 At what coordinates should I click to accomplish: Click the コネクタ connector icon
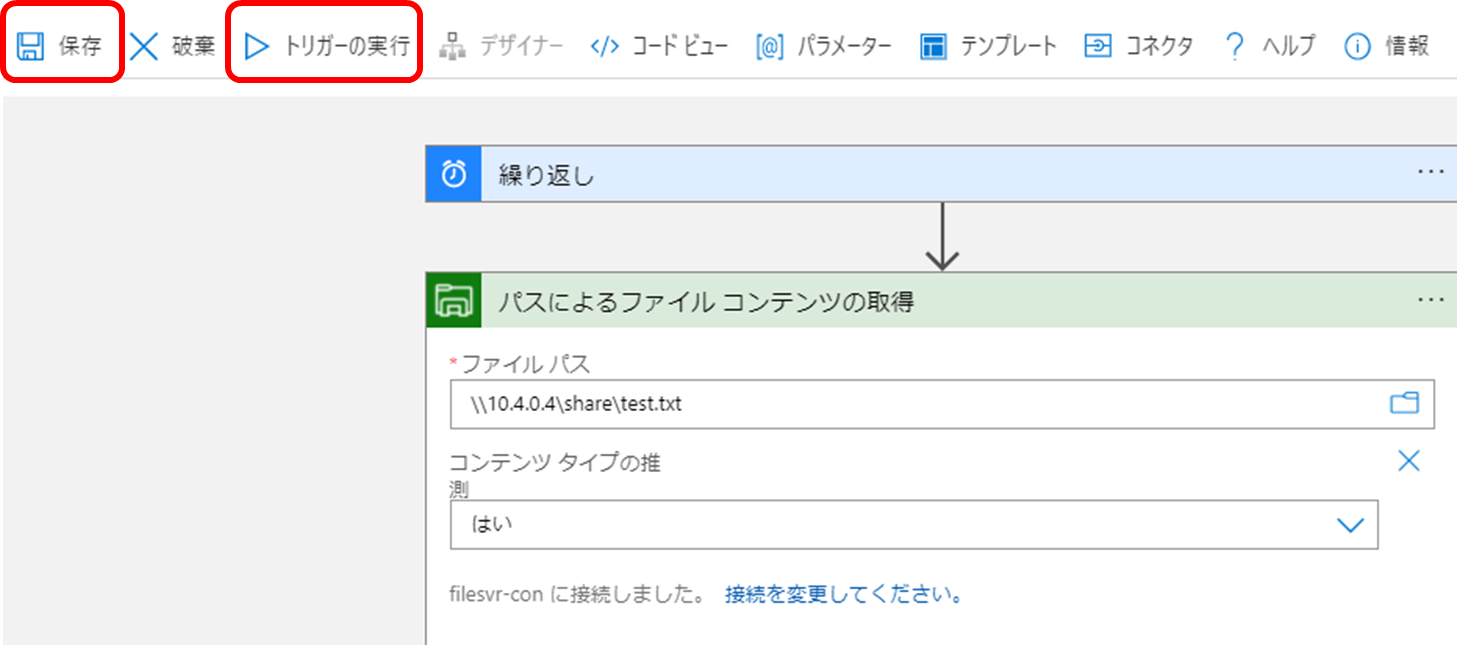tap(1098, 46)
